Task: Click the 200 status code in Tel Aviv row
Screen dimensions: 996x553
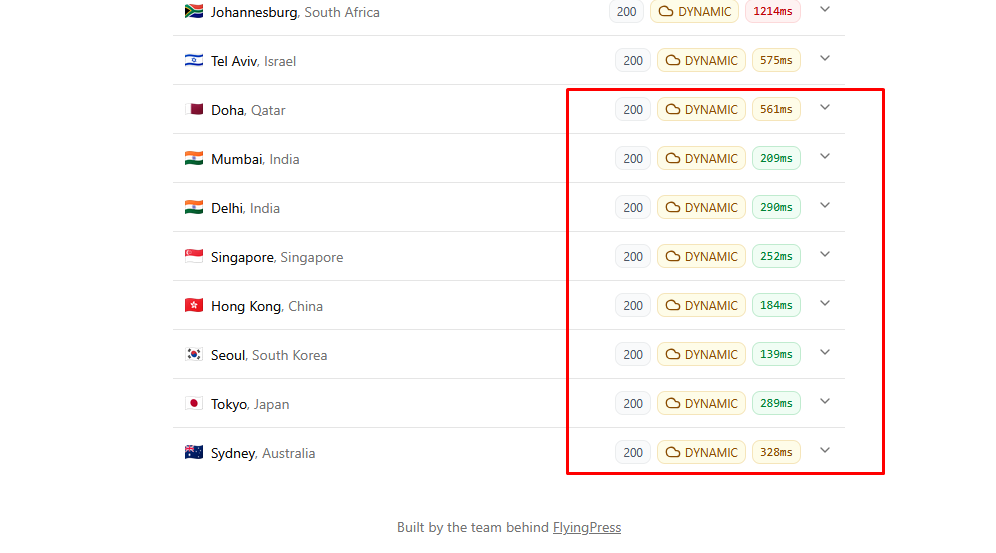Action: coord(633,60)
